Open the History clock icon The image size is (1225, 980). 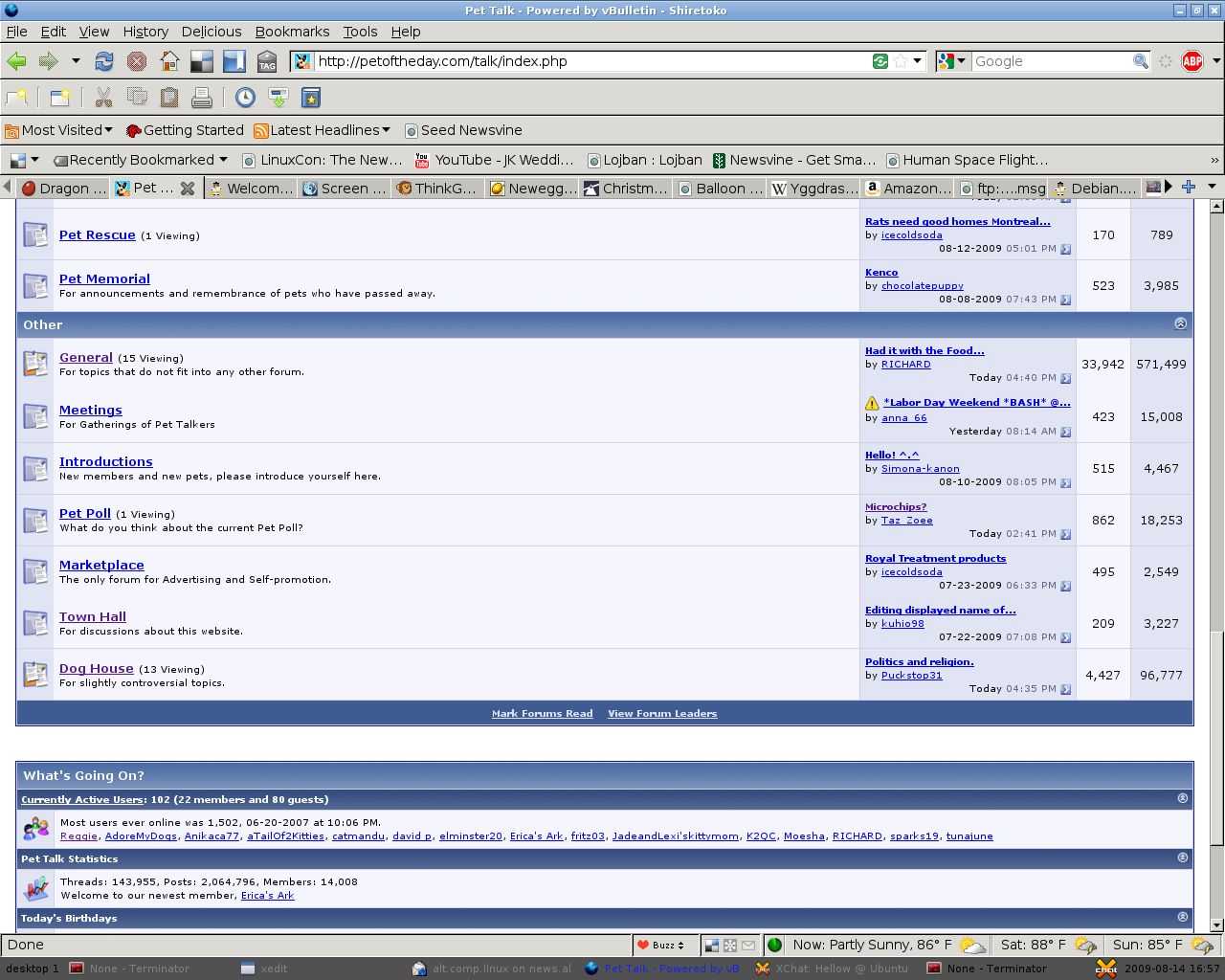[x=246, y=98]
